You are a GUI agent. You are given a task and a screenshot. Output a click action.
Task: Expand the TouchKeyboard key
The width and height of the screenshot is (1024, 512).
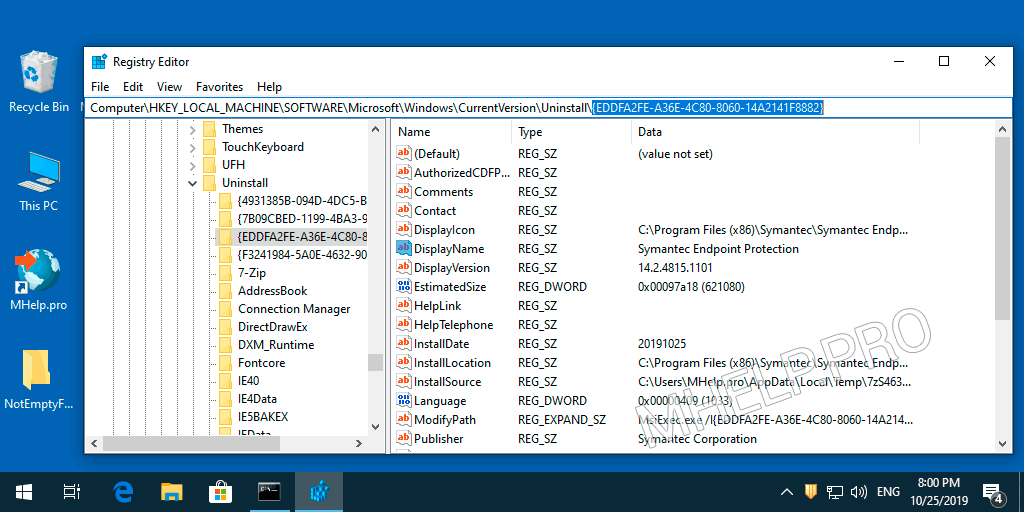coord(193,147)
